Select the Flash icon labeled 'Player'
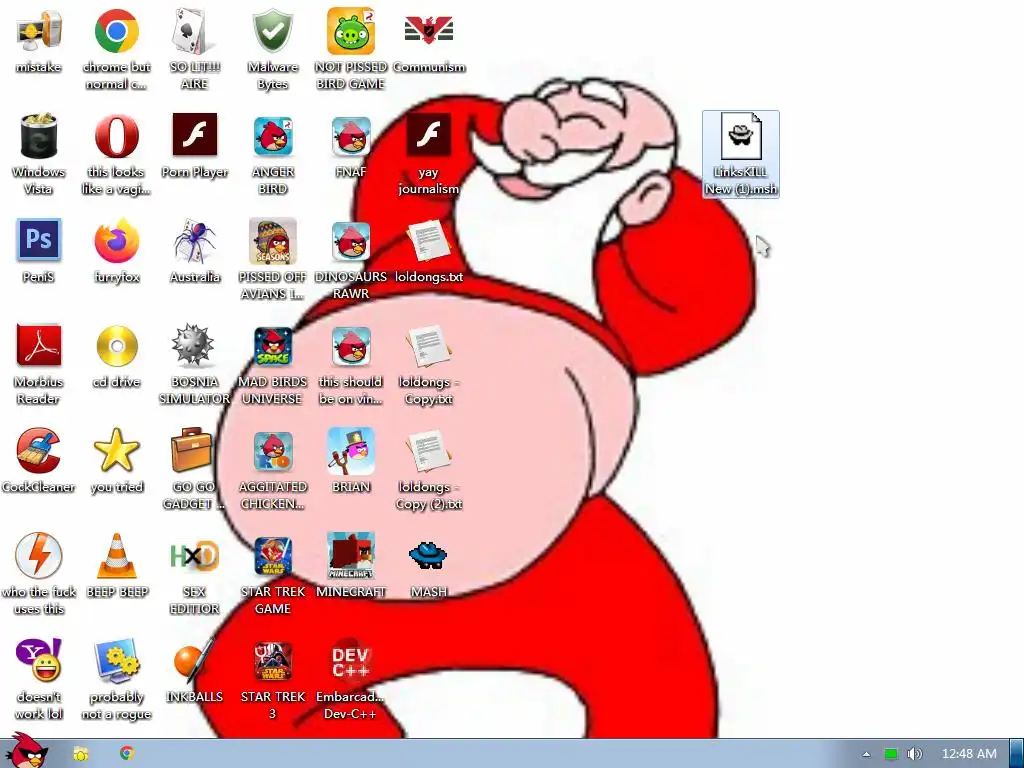Viewport: 1024px width, 768px height. point(194,136)
